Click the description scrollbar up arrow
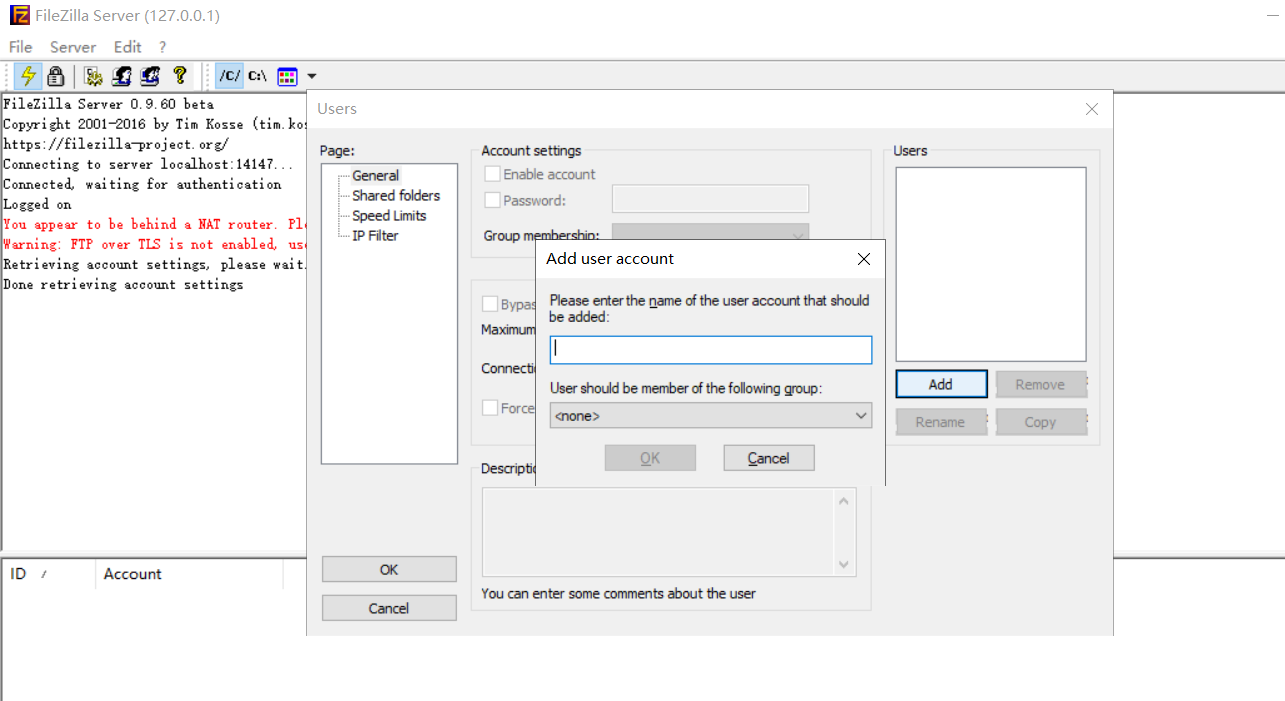Image resolution: width=1285 pixels, height=701 pixels. (845, 500)
